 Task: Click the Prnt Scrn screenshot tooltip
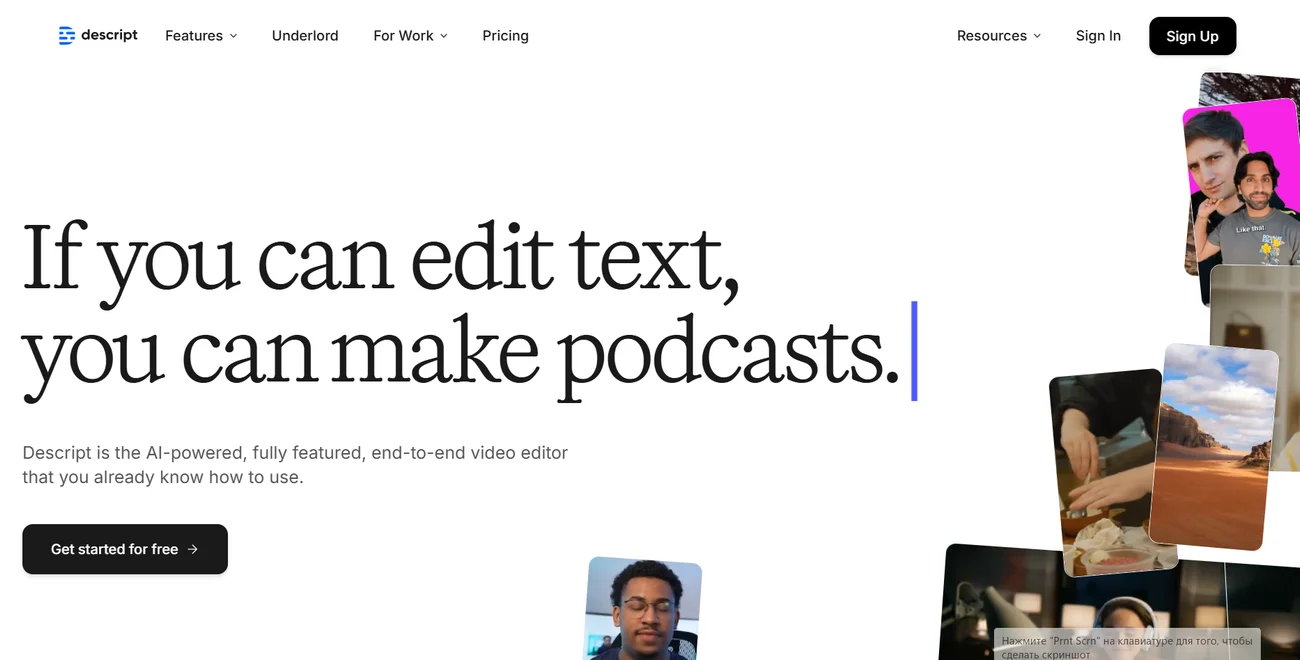[1127, 645]
